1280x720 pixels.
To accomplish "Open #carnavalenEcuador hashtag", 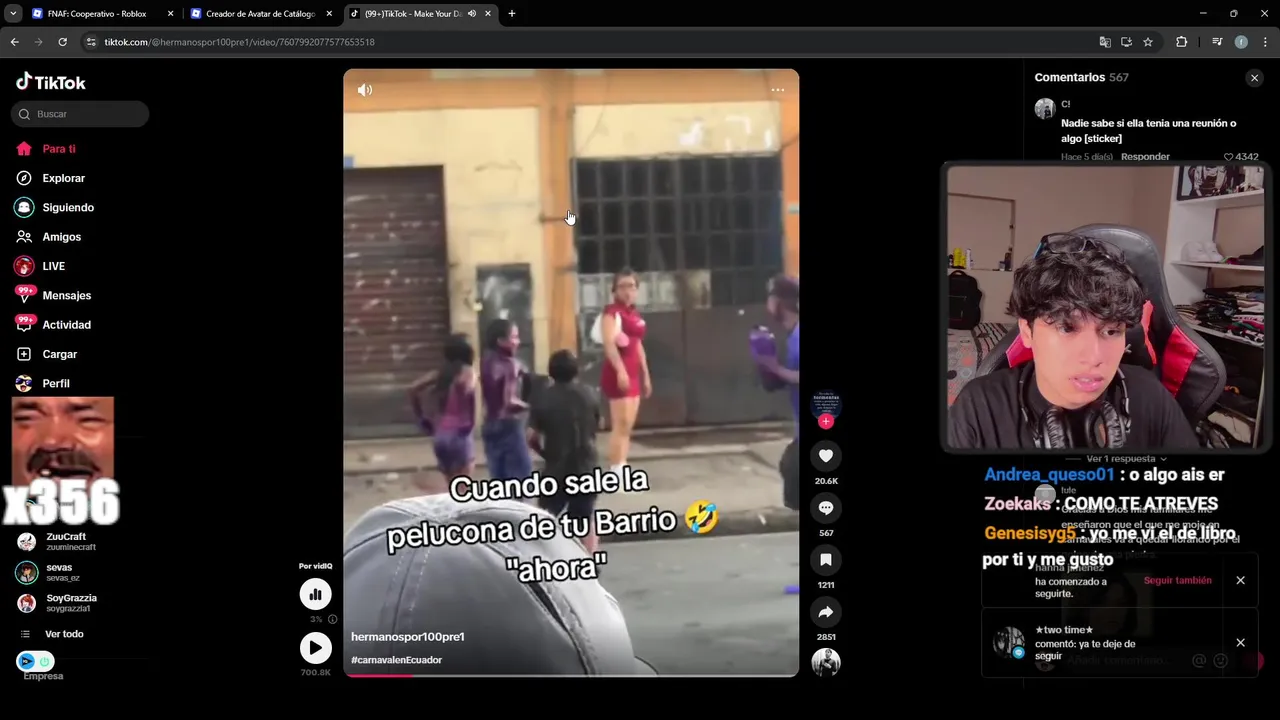I will click(x=396, y=660).
